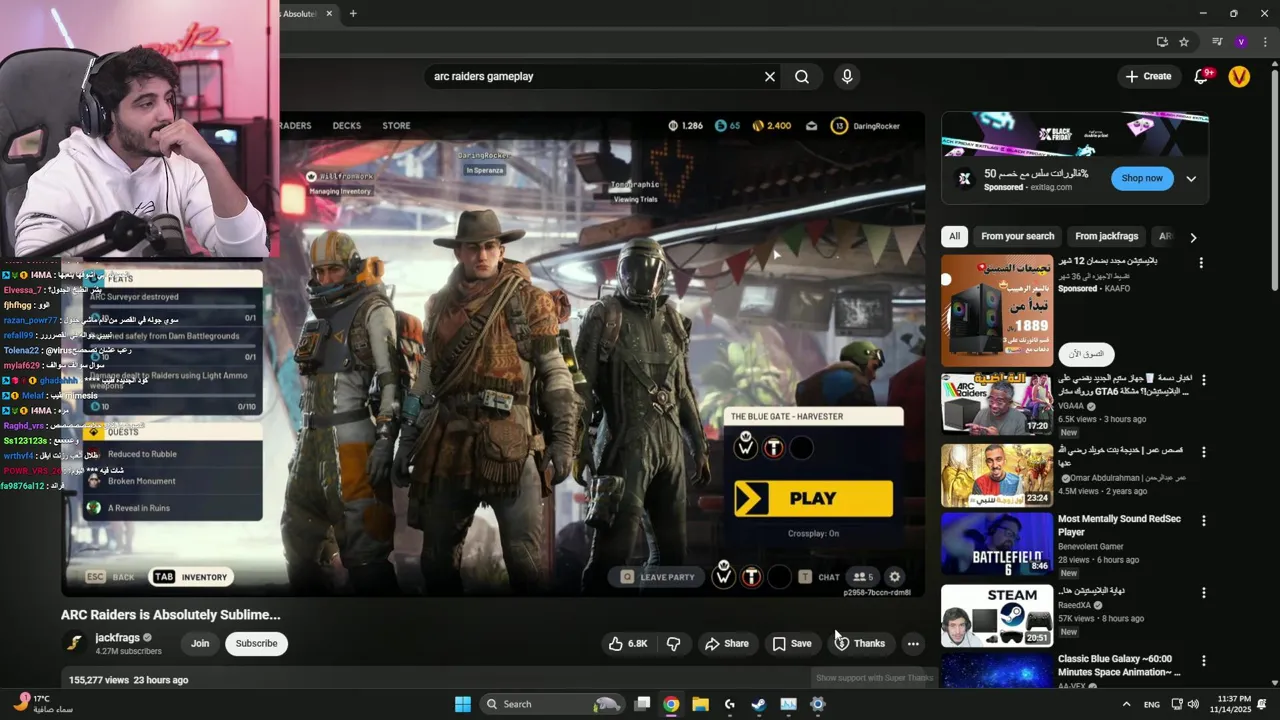The height and width of the screenshot is (720, 1280).
Task: Open the weather widget showing 17°C
Action: [42, 704]
